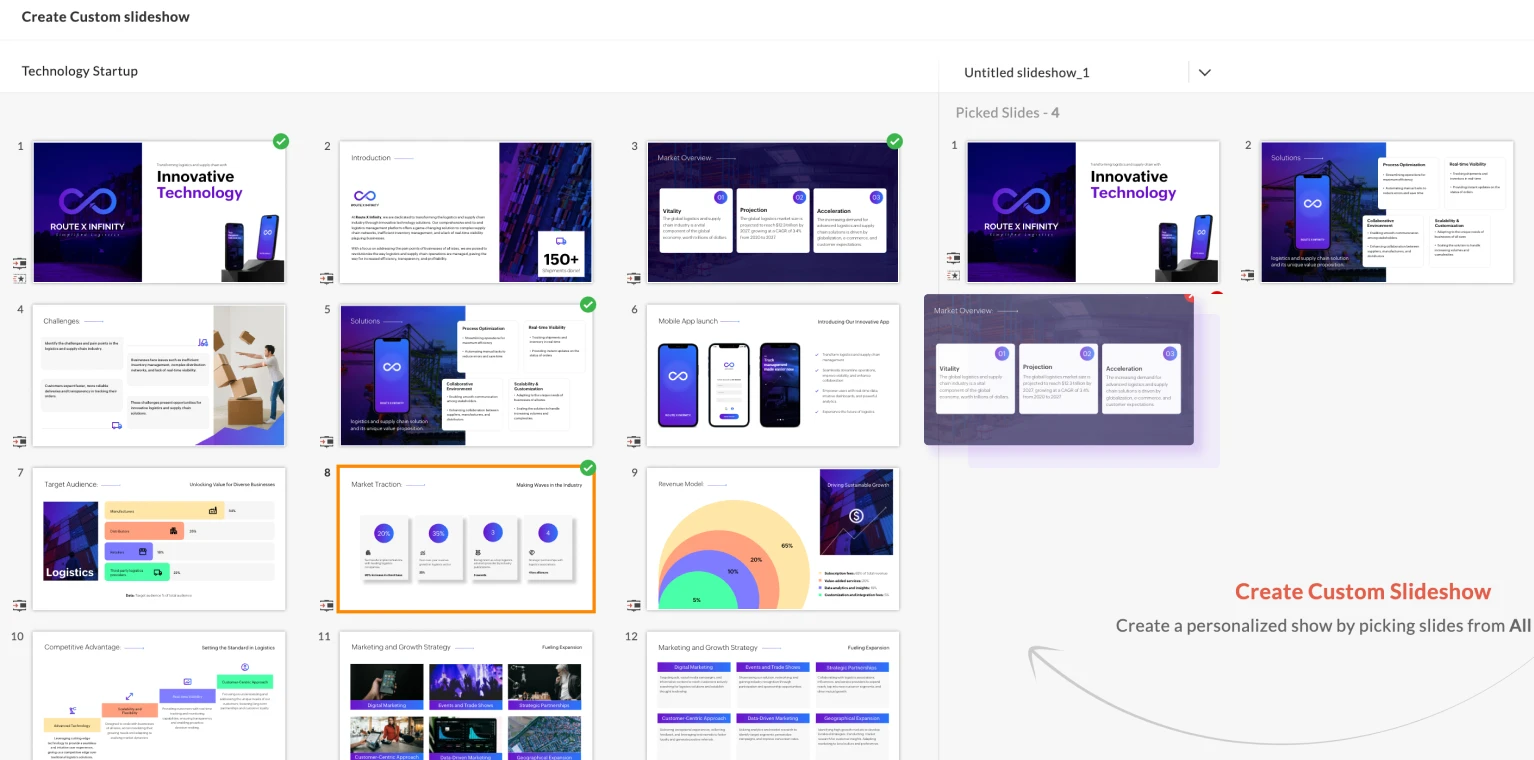Toggle green checkmark on Solutions slide 5
Image resolution: width=1534 pixels, height=760 pixels.
point(588,305)
